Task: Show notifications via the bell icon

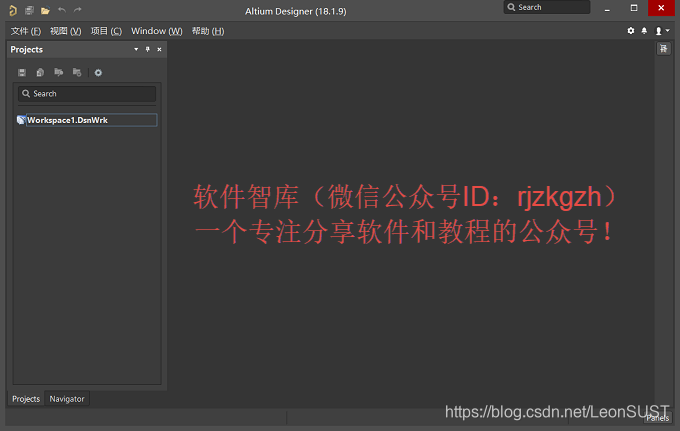Action: (x=644, y=31)
